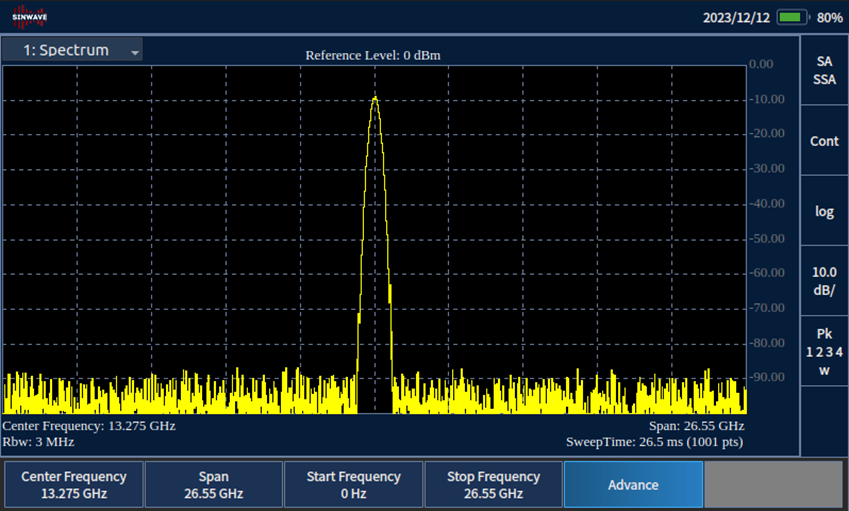The height and width of the screenshot is (511, 849).
Task: Toggle the log scale setting
Action: pos(824,211)
